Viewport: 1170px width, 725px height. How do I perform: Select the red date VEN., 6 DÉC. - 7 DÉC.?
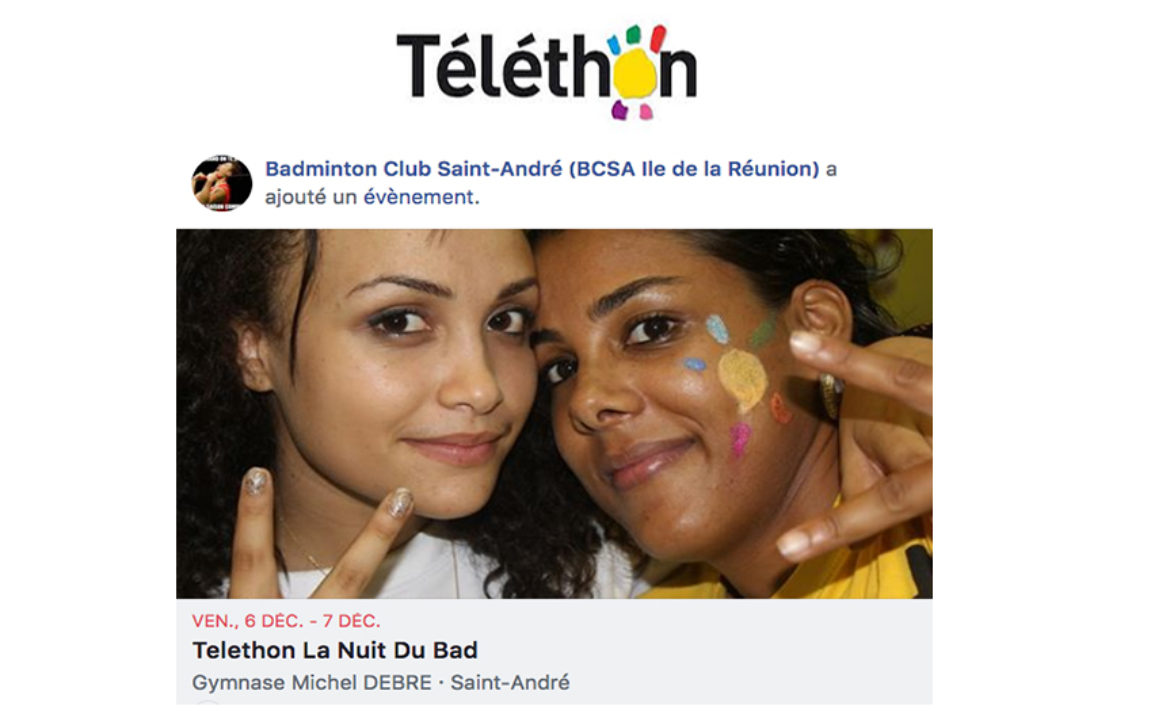286,621
